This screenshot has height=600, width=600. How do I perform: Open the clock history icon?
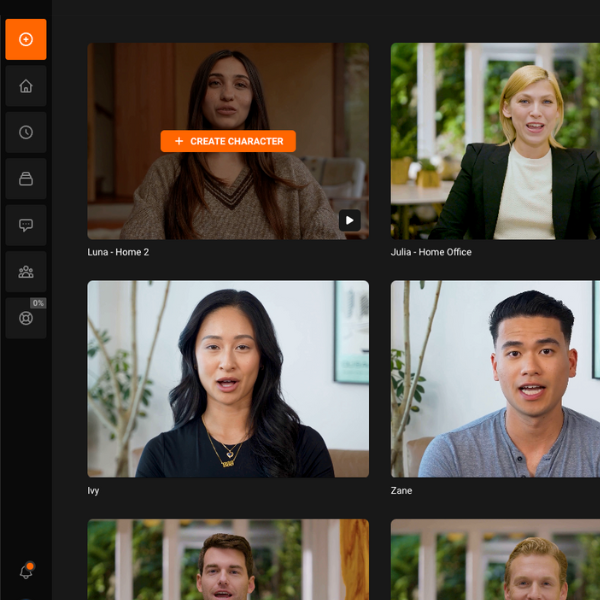point(26,132)
